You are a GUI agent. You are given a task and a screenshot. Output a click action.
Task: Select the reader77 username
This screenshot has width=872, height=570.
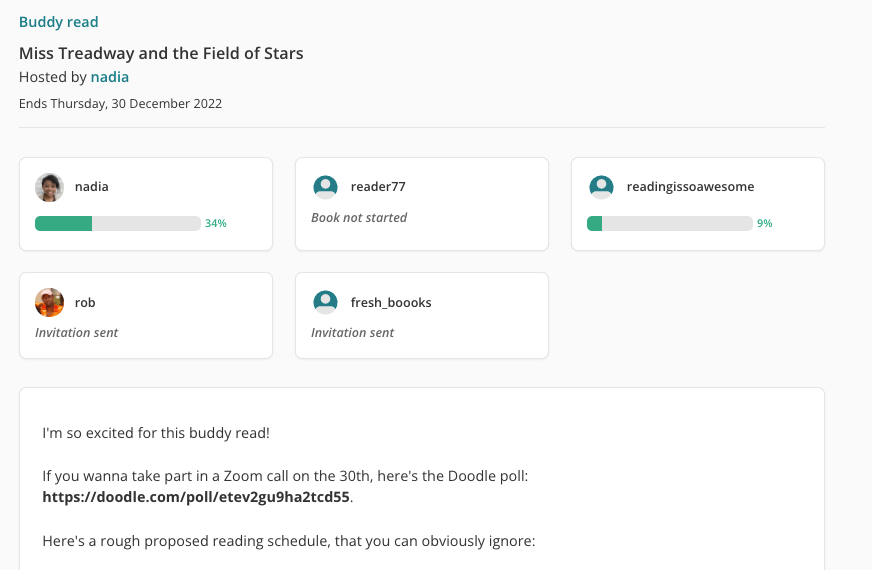coord(378,187)
